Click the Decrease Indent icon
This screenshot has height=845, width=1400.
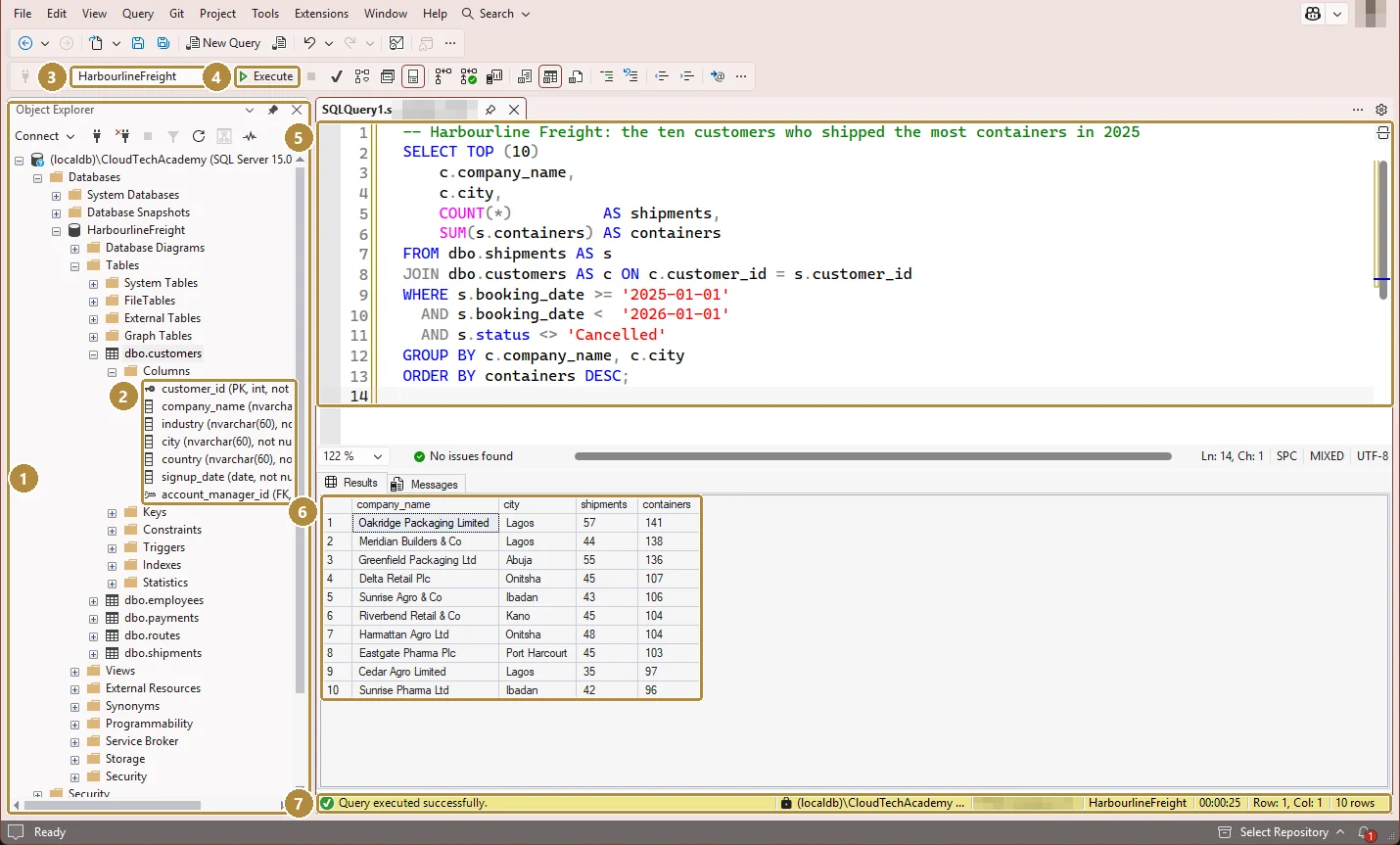point(662,76)
